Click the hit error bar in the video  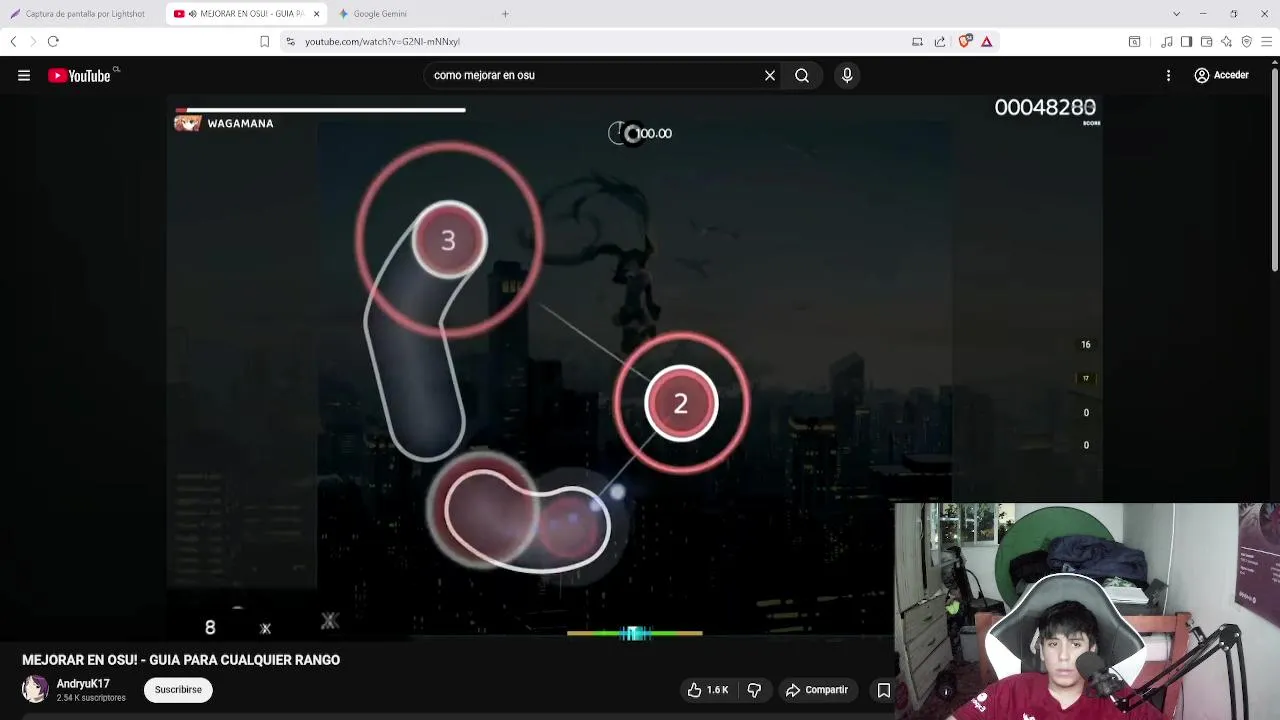coord(634,633)
